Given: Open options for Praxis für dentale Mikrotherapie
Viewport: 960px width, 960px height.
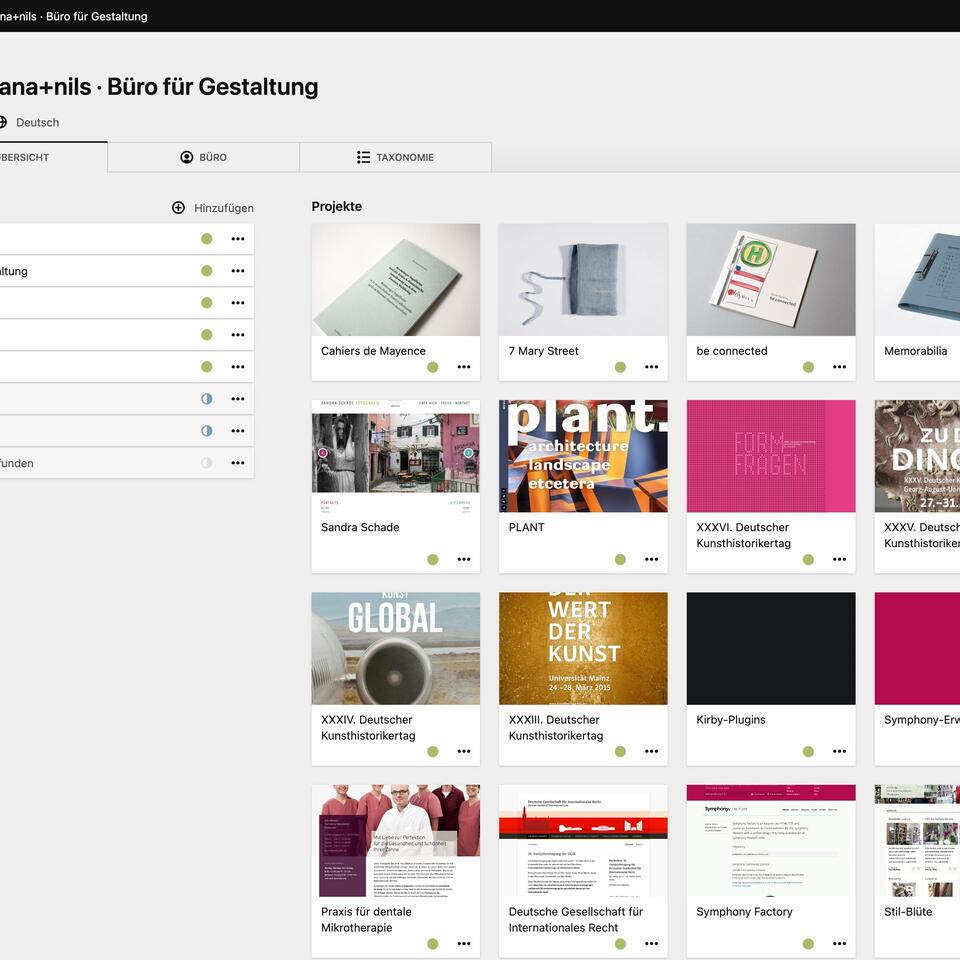Looking at the screenshot, I should click(464, 944).
